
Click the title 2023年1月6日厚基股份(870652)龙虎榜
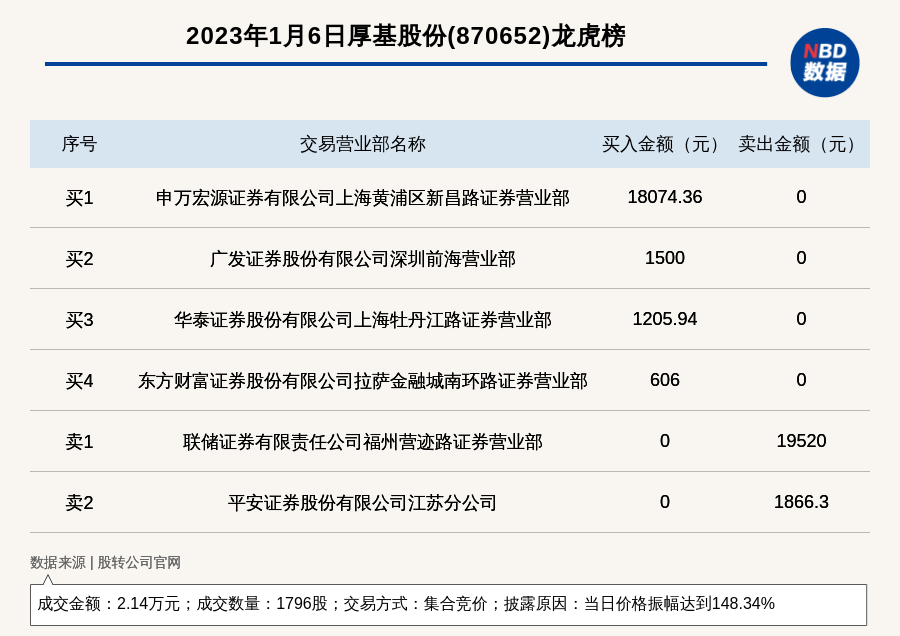[405, 36]
